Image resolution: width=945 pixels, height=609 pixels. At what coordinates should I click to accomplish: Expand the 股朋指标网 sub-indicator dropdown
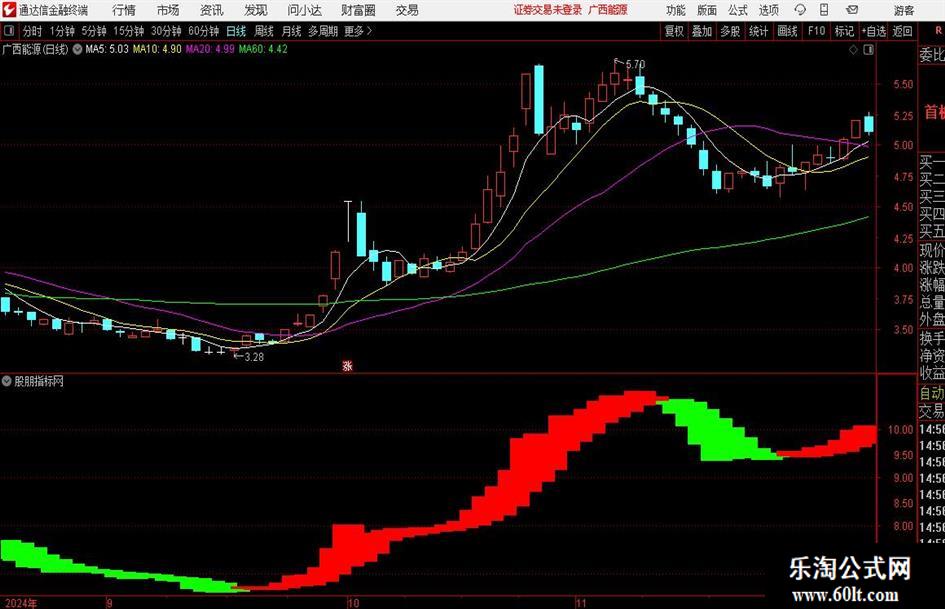7,381
